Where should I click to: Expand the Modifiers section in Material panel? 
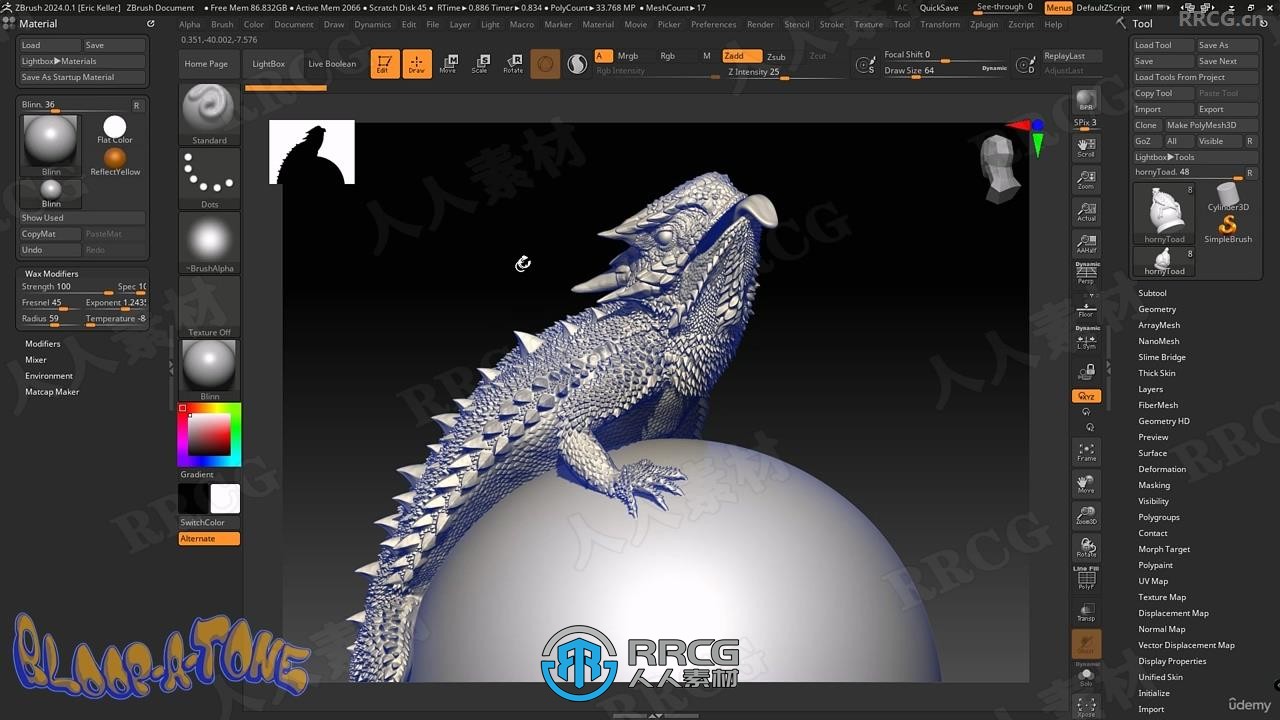click(x=43, y=344)
